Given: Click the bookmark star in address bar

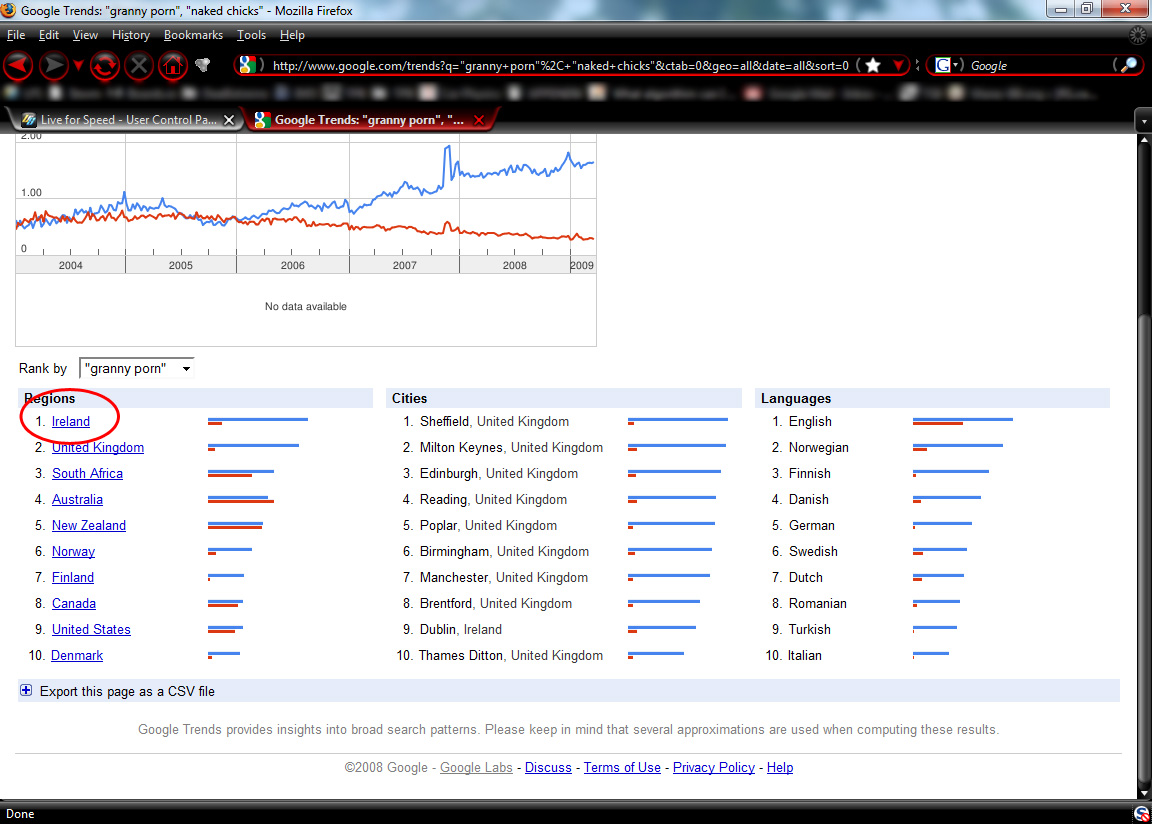Looking at the screenshot, I should pos(873,65).
